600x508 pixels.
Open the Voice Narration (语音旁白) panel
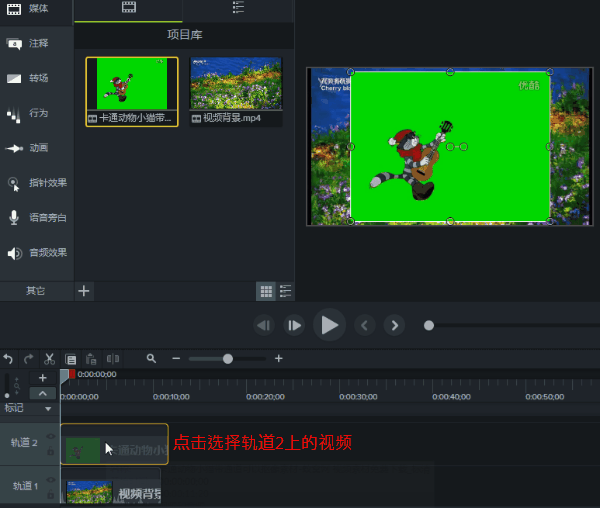click(x=36, y=218)
